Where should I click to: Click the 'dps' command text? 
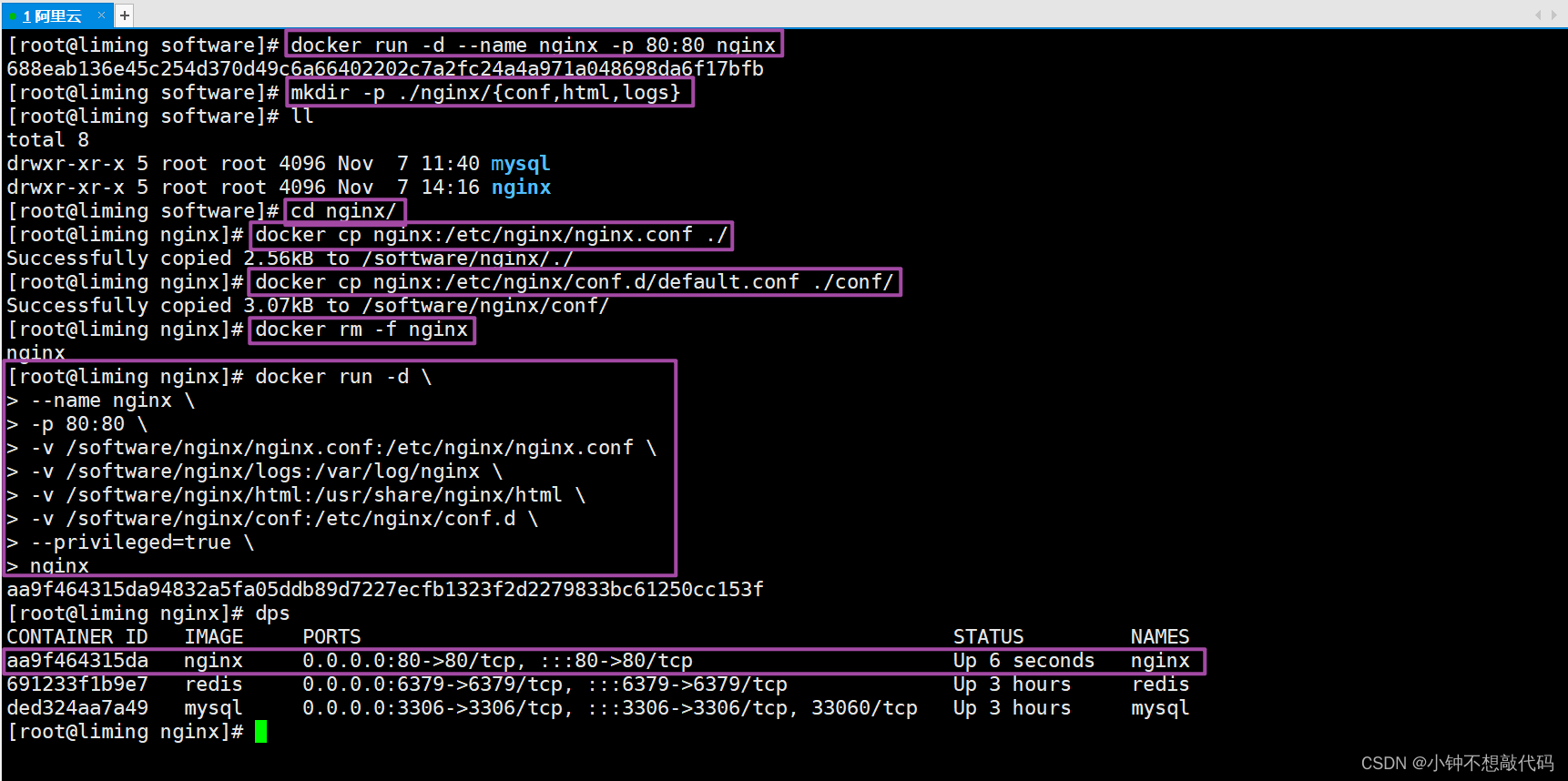point(272,614)
